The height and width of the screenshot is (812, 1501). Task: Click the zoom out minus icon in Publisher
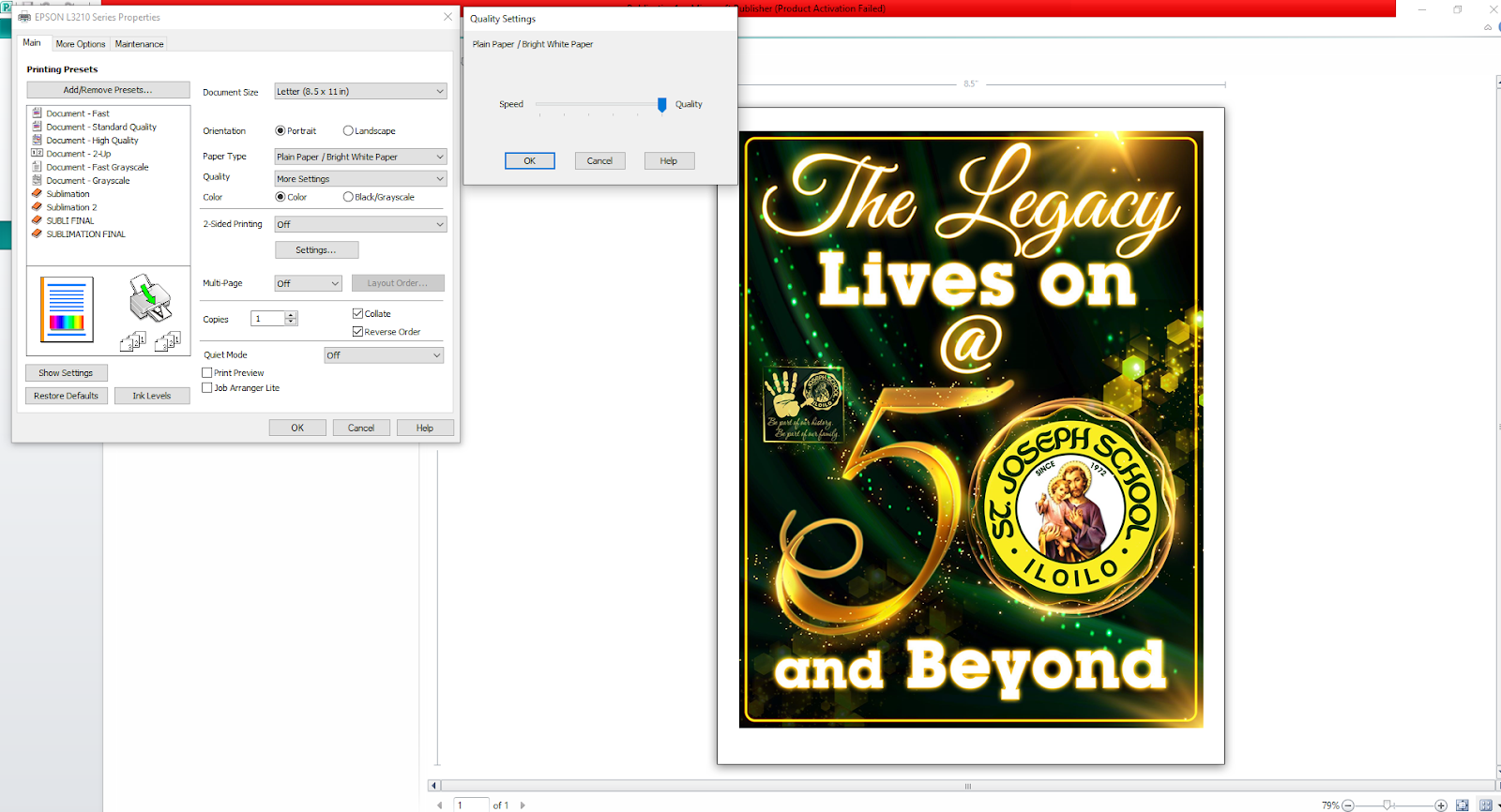tap(1348, 805)
